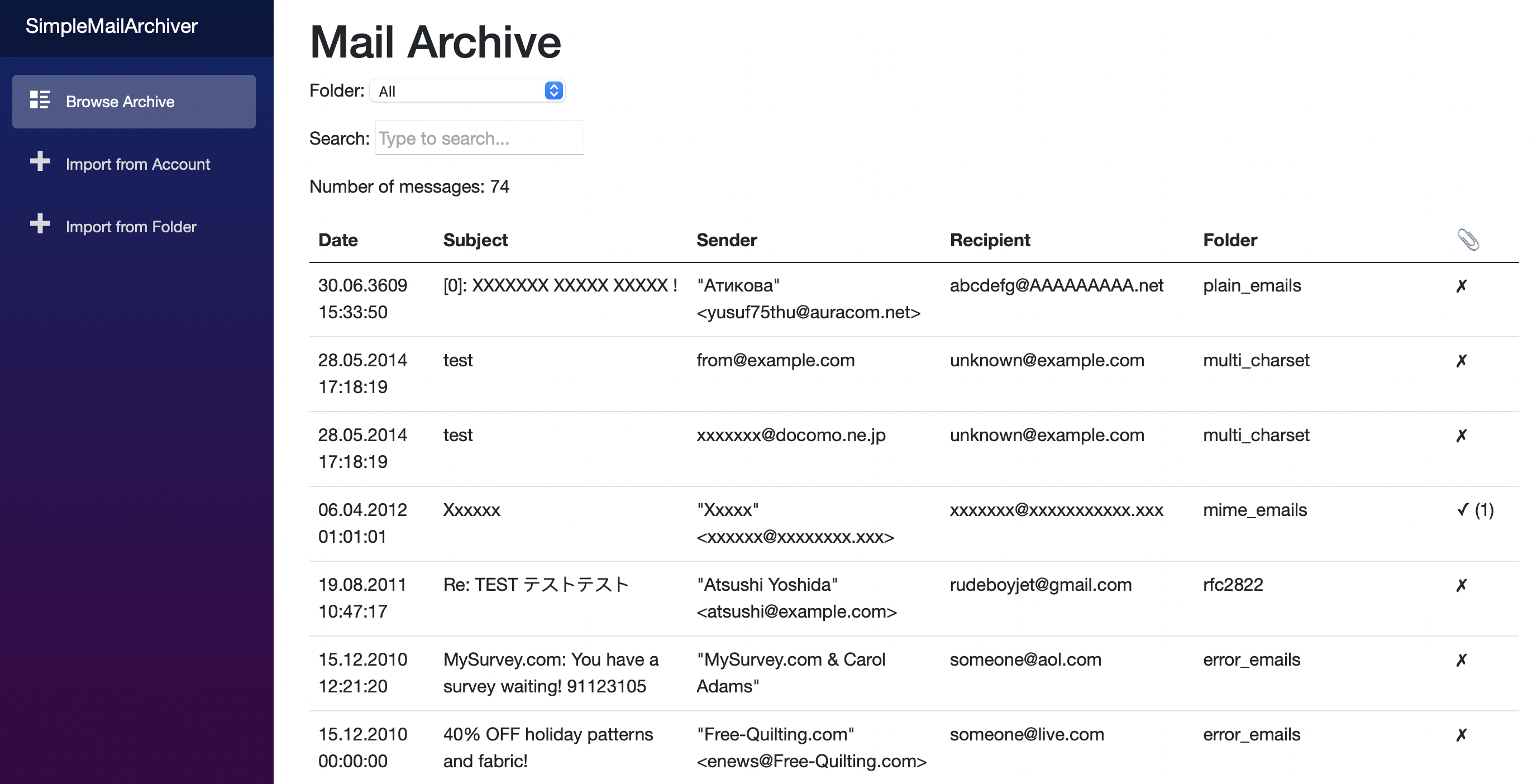This screenshot has height=784, width=1537.
Task: Click the Browse Archive grid icon
Action: click(40, 101)
